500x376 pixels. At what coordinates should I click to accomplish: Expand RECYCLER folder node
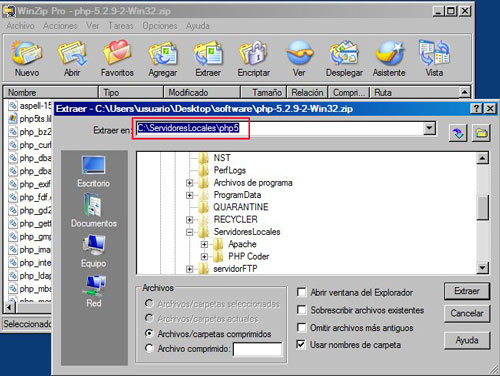point(190,220)
